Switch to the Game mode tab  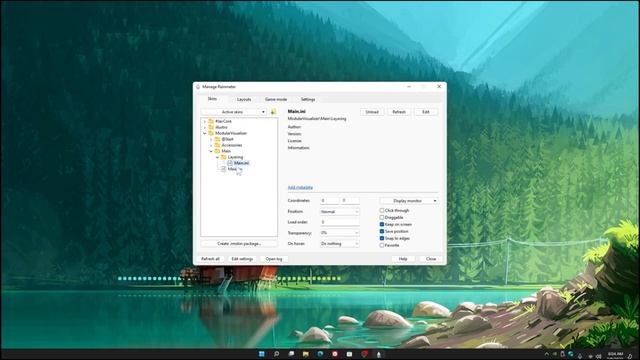coord(276,99)
